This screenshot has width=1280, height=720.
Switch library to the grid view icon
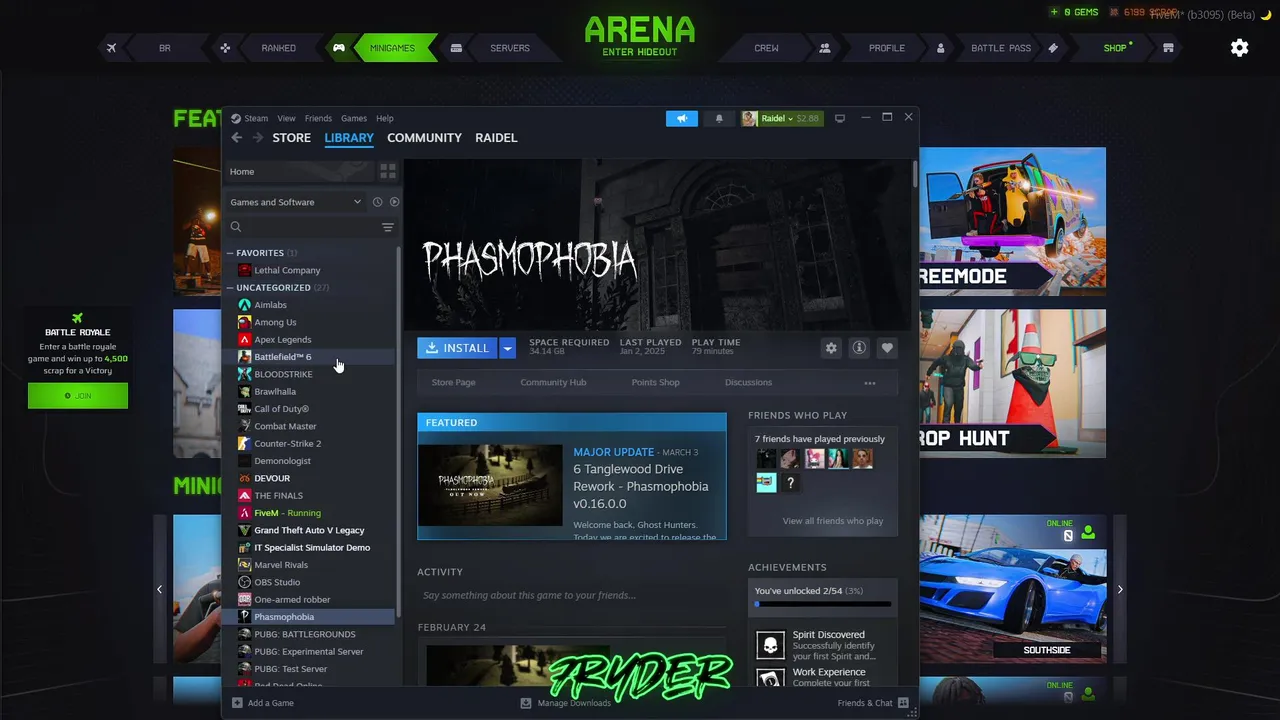point(388,171)
